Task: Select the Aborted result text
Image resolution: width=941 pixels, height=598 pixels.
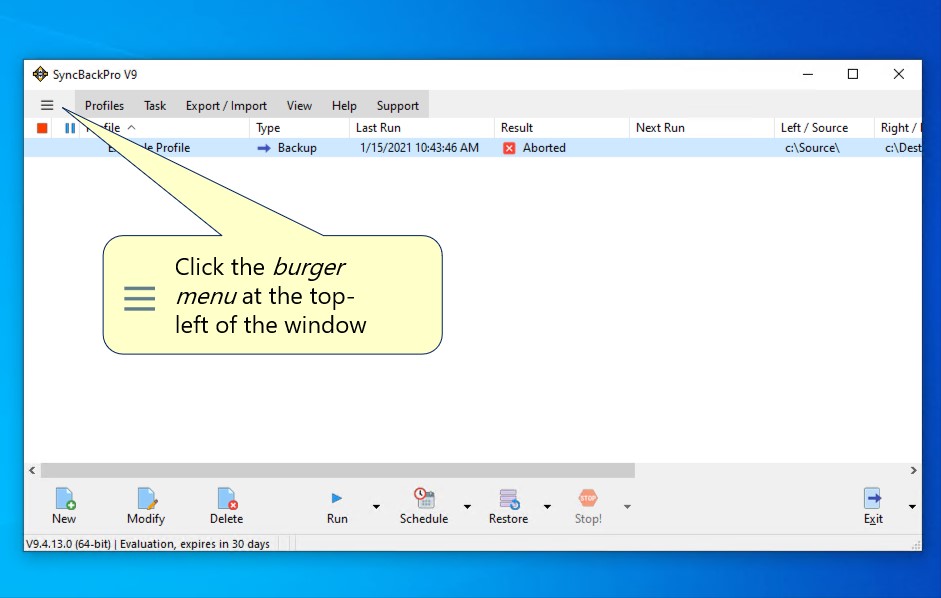Action: (x=544, y=148)
